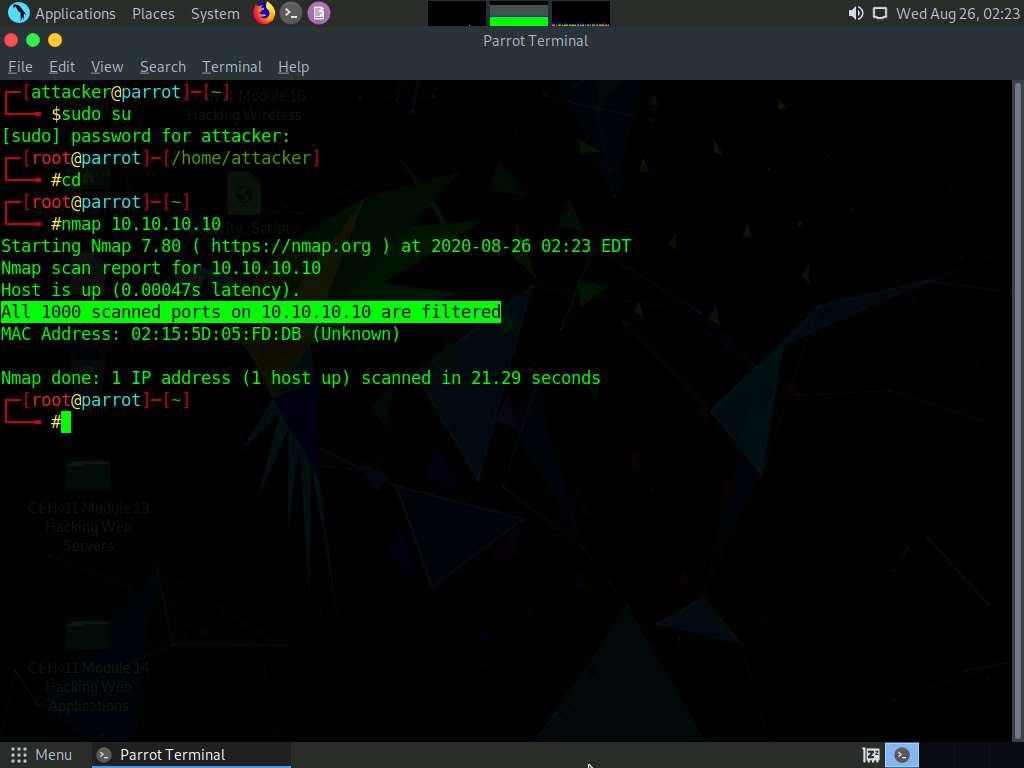Click the '$sudo su' command text
The image size is (1024, 768).
(91, 114)
